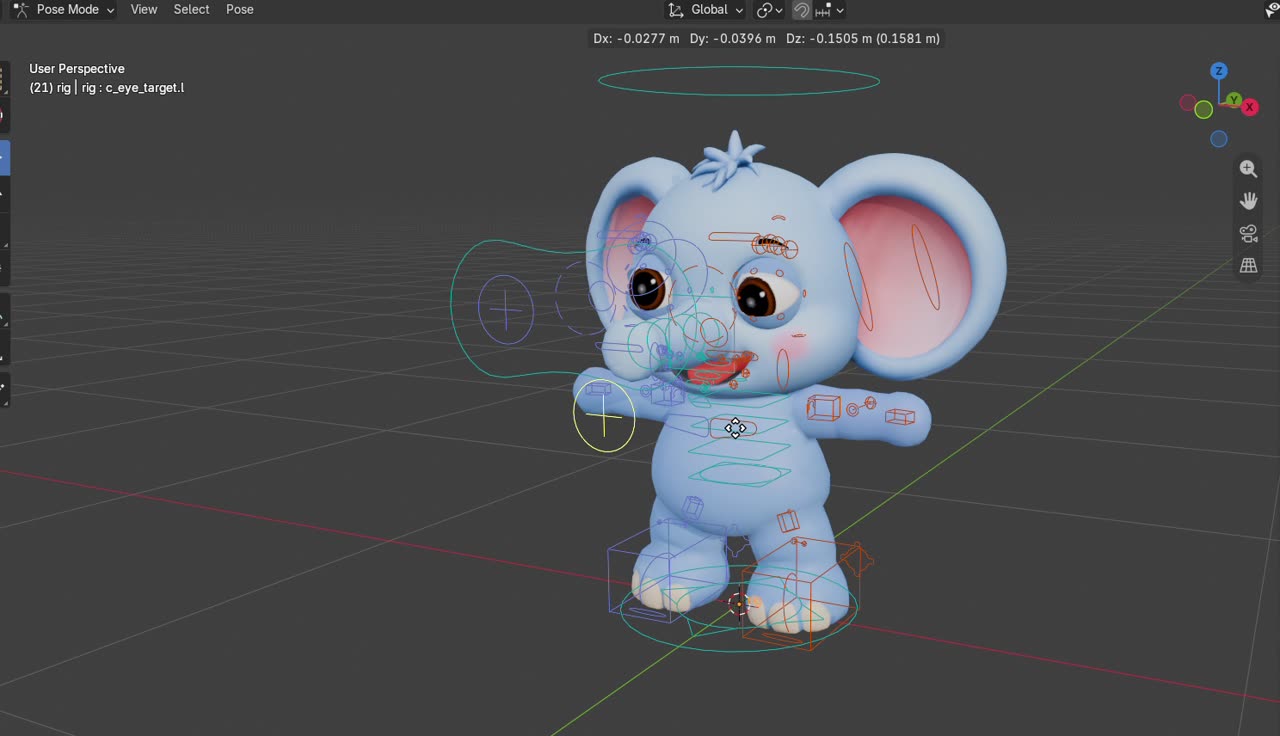Click the negative Z axis blue circle

[x=1219, y=139]
